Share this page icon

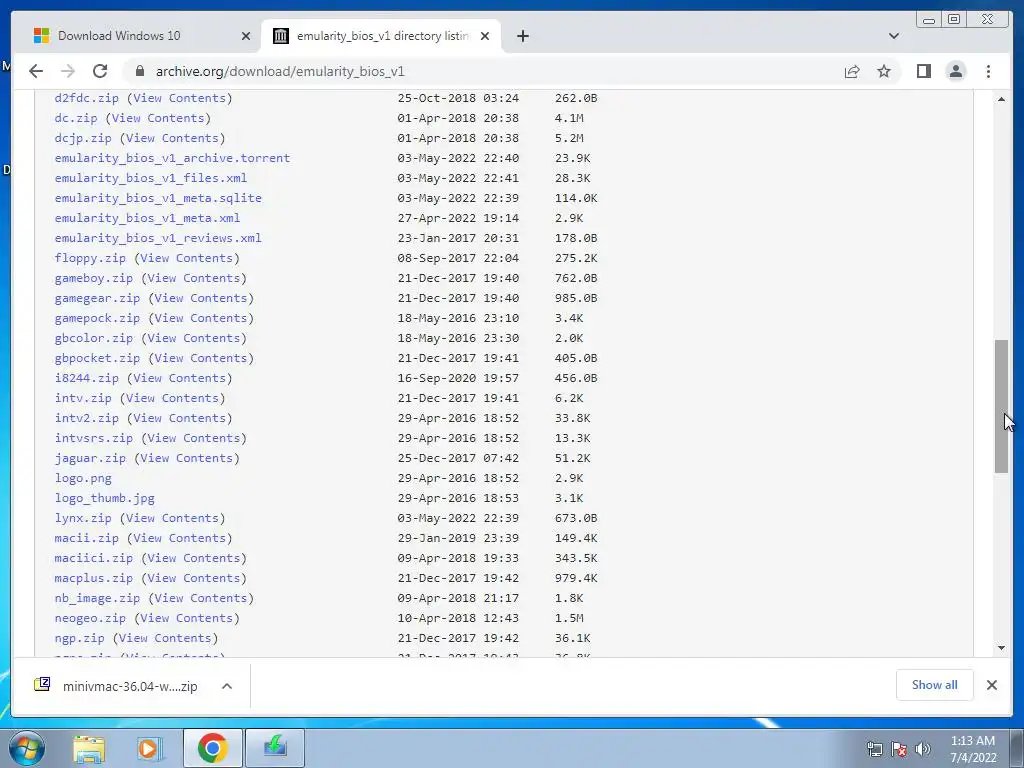tap(852, 71)
